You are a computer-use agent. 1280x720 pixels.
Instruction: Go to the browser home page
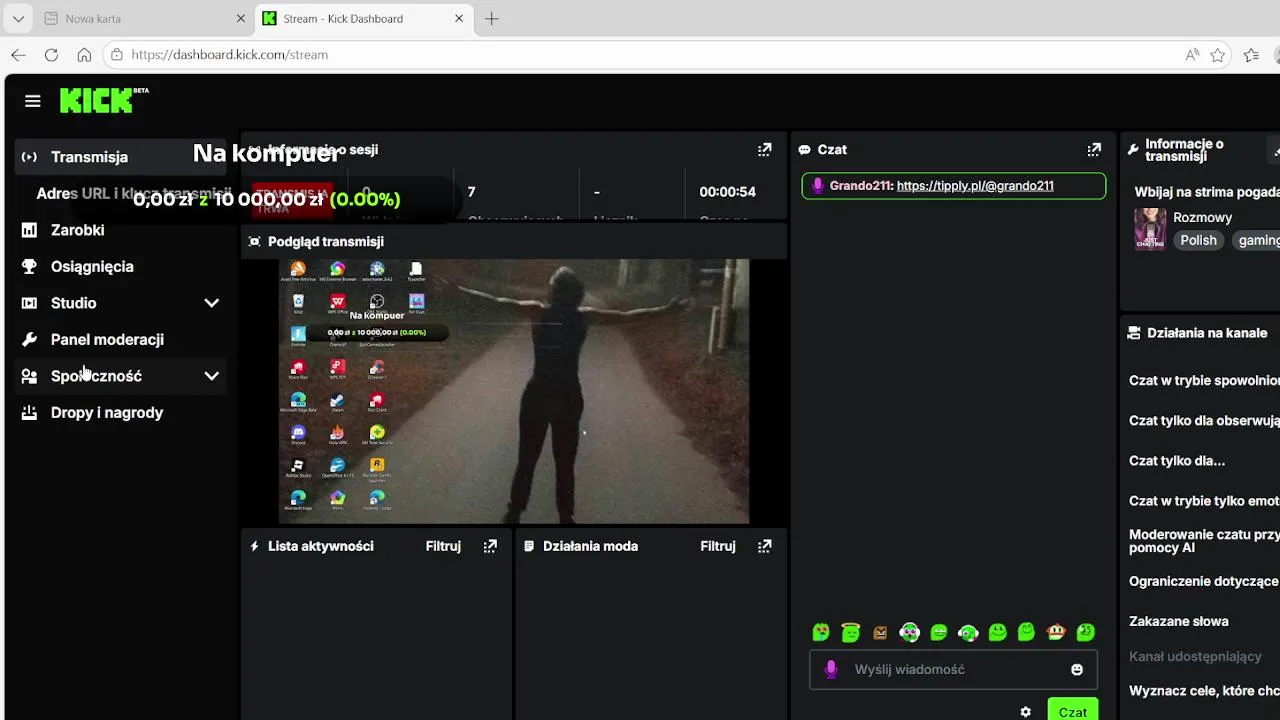coord(84,55)
